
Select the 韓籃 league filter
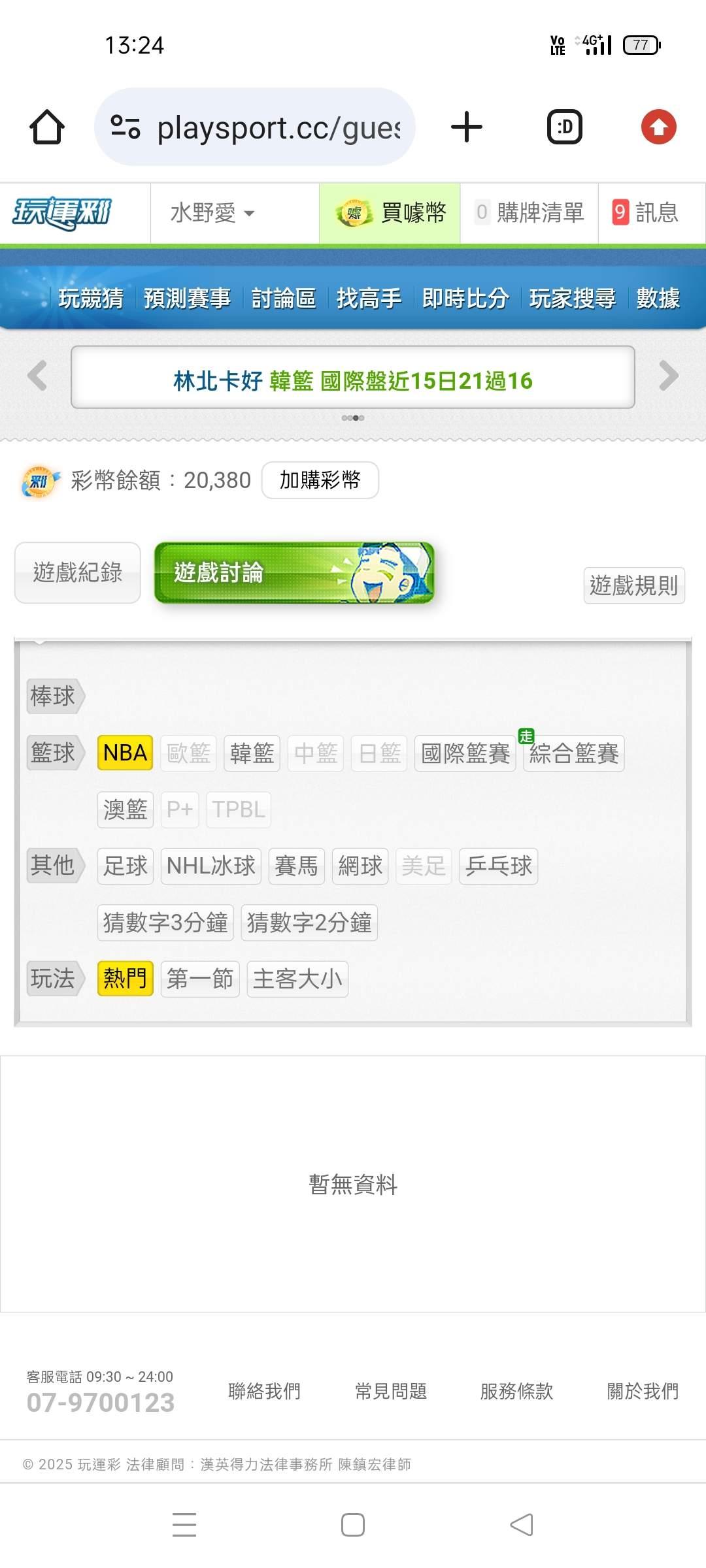252,753
